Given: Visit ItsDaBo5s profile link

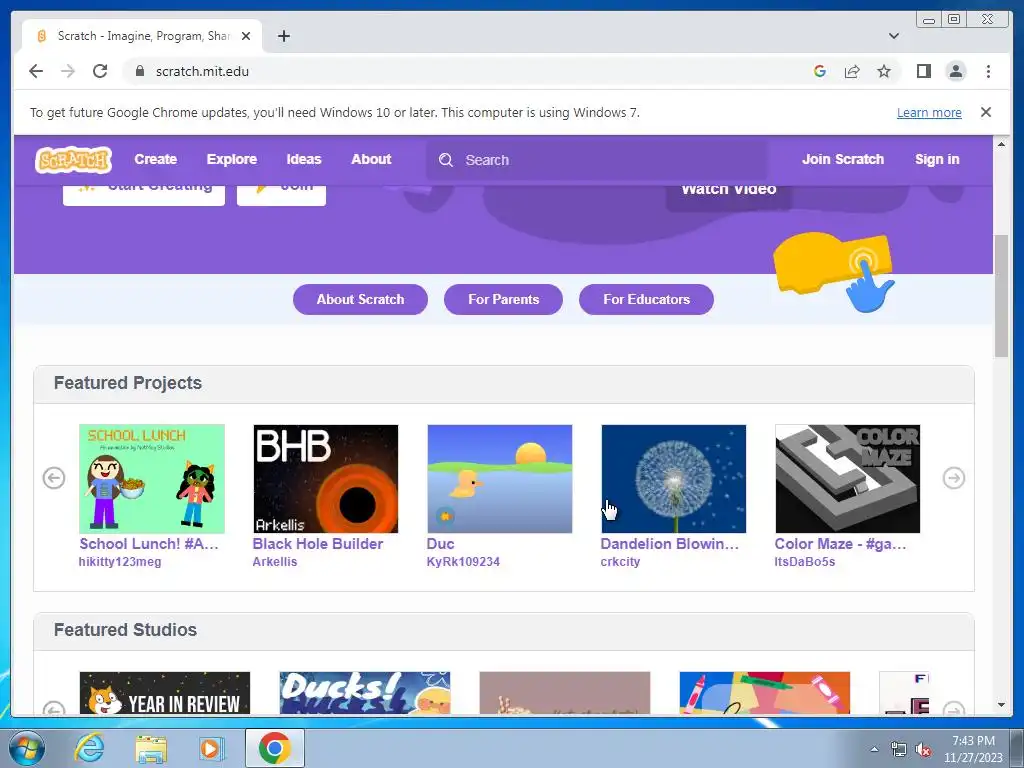Looking at the screenshot, I should point(805,562).
